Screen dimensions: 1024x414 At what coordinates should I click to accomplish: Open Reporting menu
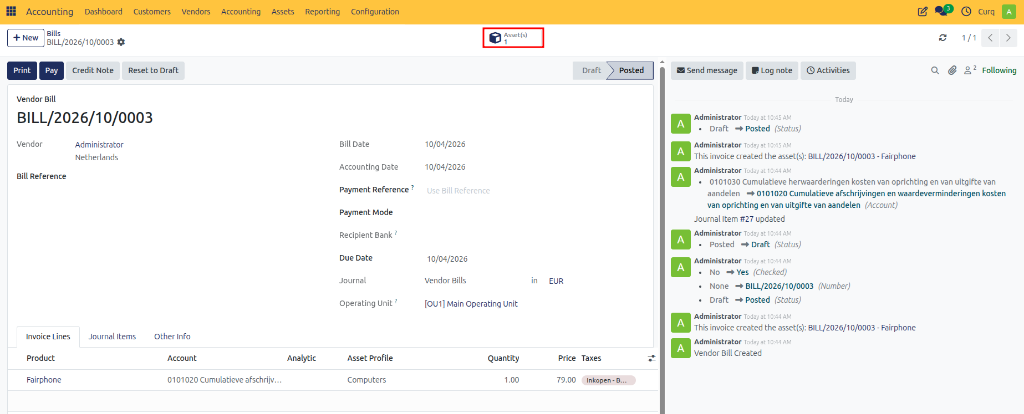(322, 12)
